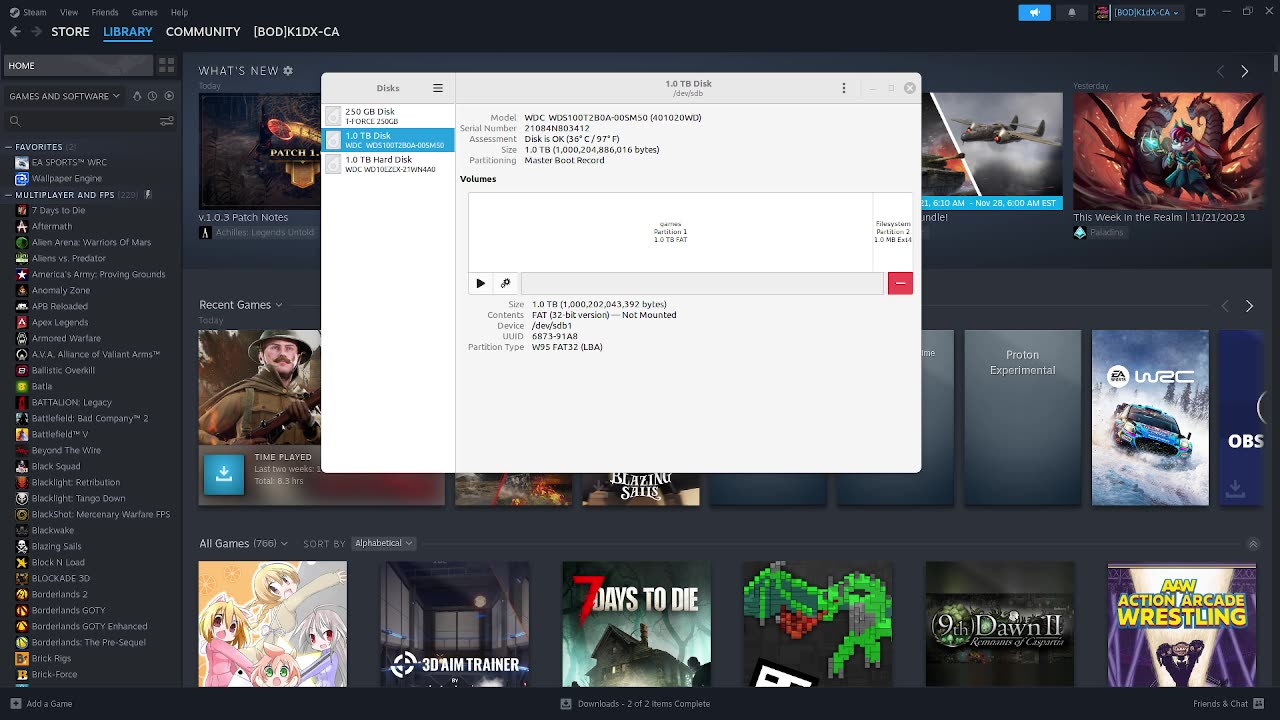Open additional partition options gears icon
This screenshot has height=720, width=1280.
point(505,283)
